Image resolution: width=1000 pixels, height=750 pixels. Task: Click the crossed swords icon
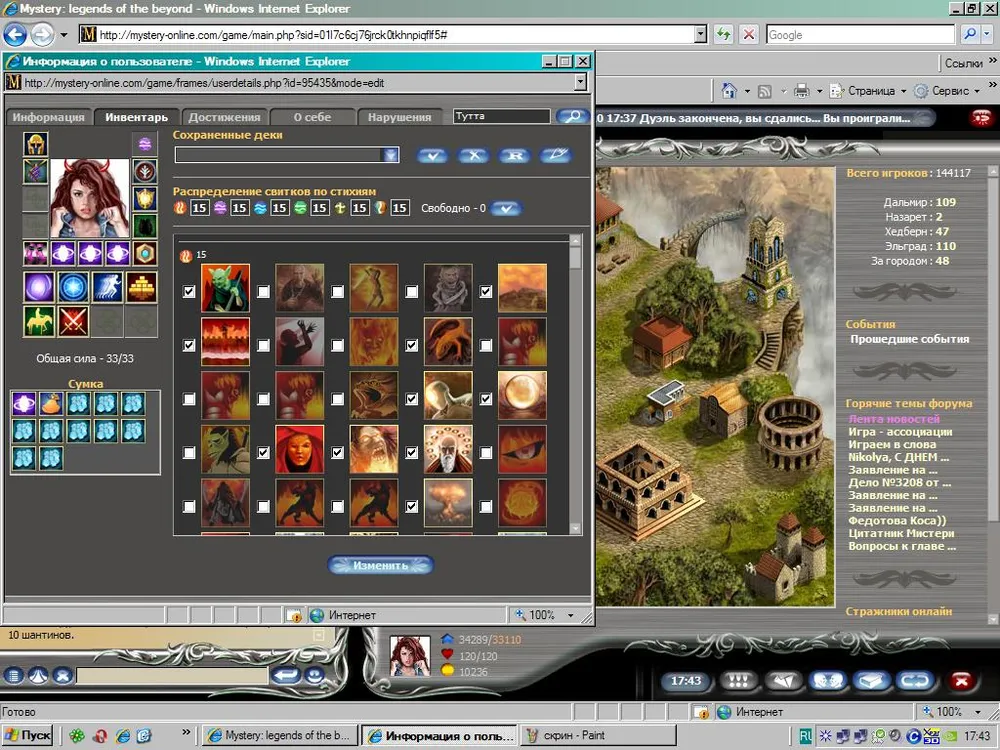point(73,321)
